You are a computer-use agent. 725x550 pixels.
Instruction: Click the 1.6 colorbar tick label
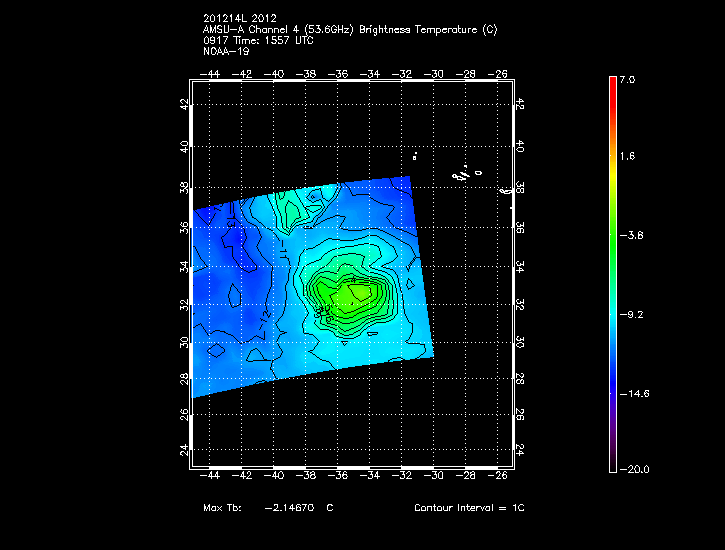click(x=627, y=157)
